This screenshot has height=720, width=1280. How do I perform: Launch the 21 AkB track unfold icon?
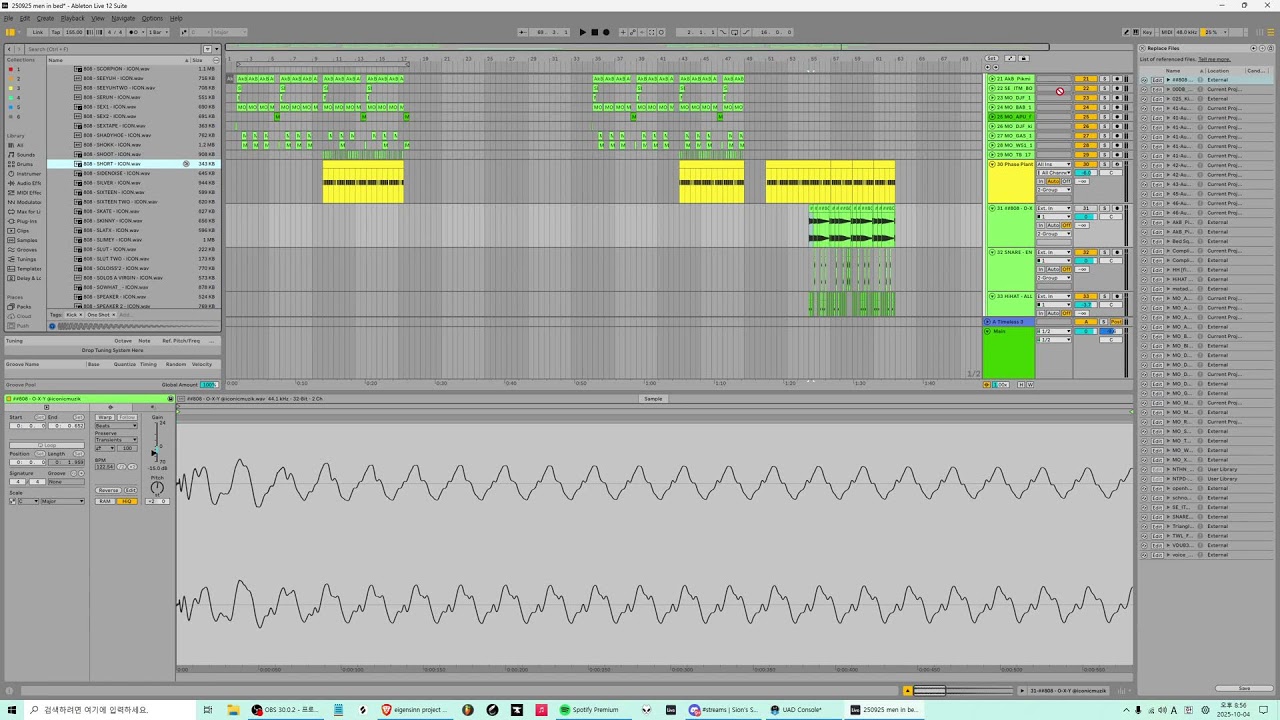(992, 79)
